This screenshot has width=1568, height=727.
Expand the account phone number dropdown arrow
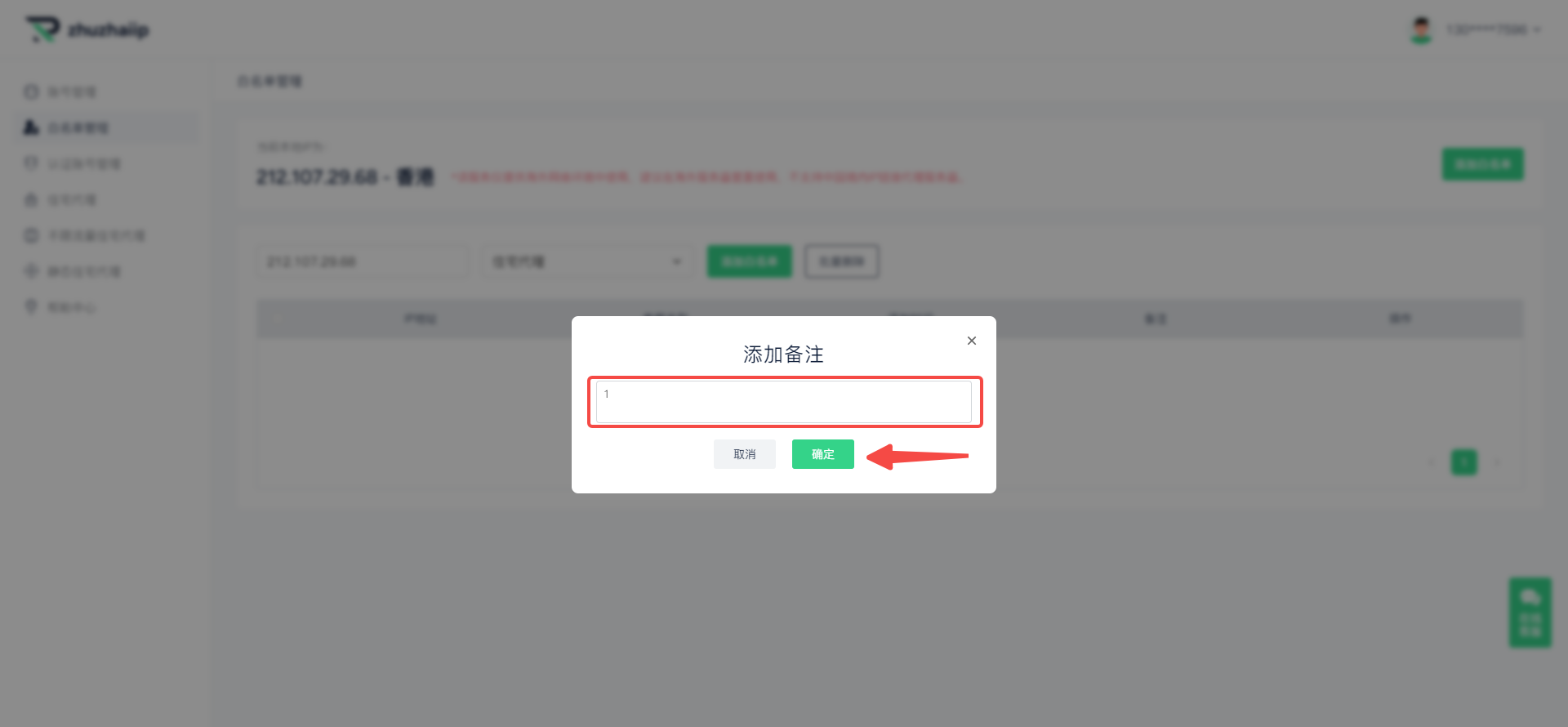coord(1537,30)
